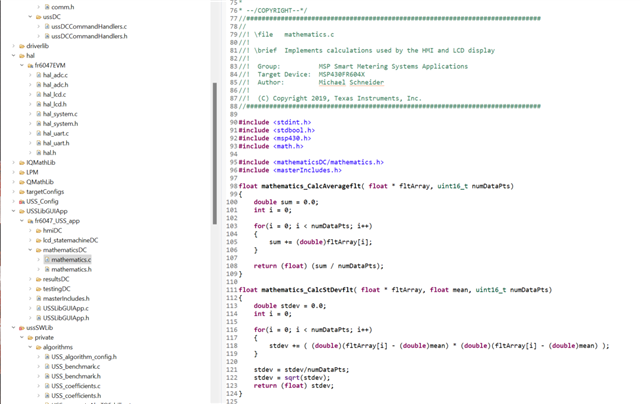Select algorithms folder label
640x404 pixels.
(x=58, y=347)
